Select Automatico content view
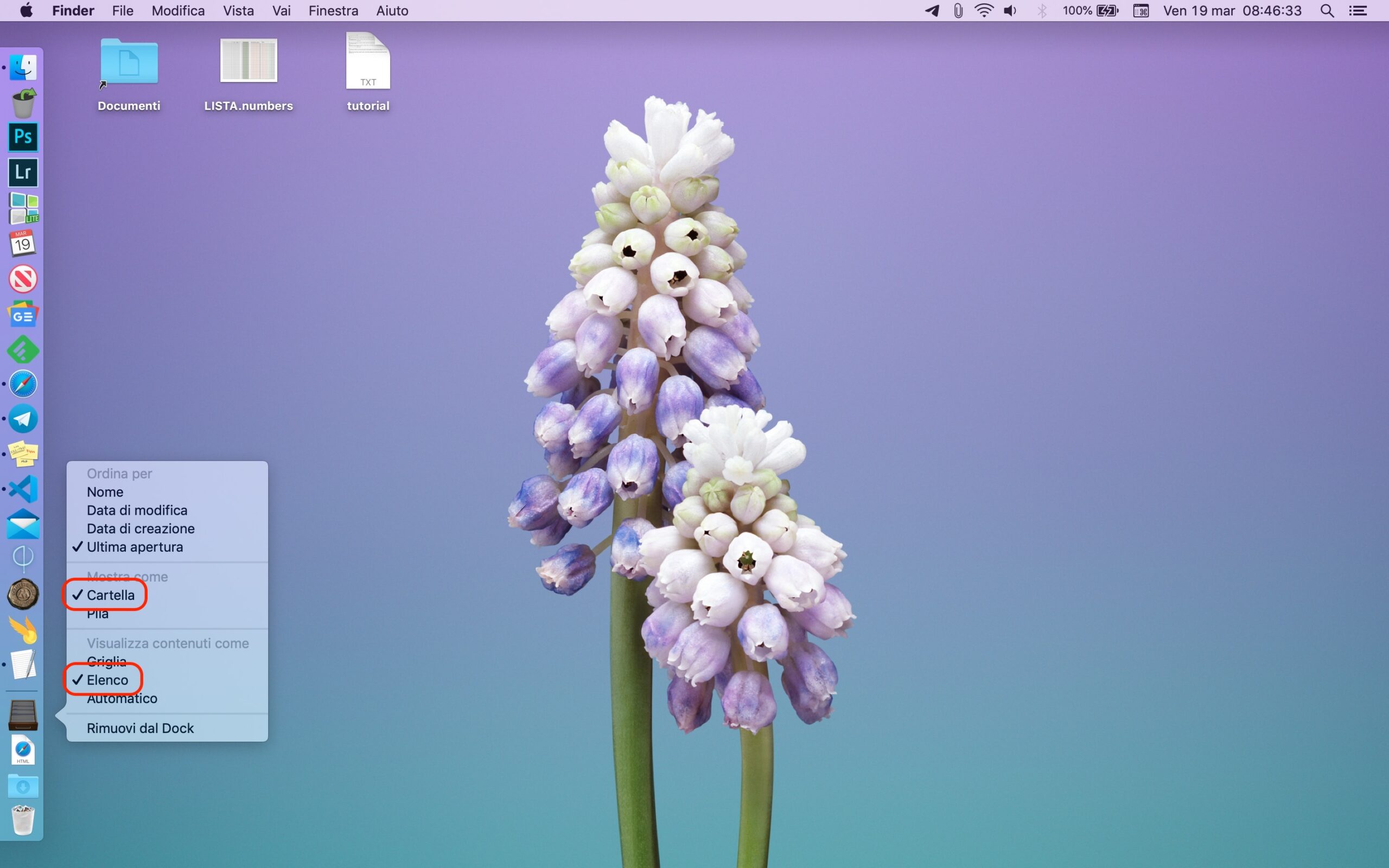1389x868 pixels. [122, 699]
